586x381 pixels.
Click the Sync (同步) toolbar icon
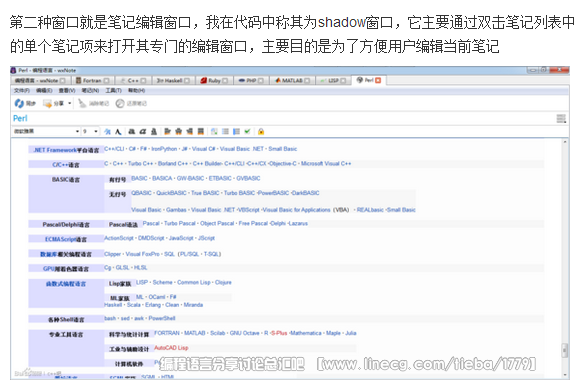pos(19,103)
